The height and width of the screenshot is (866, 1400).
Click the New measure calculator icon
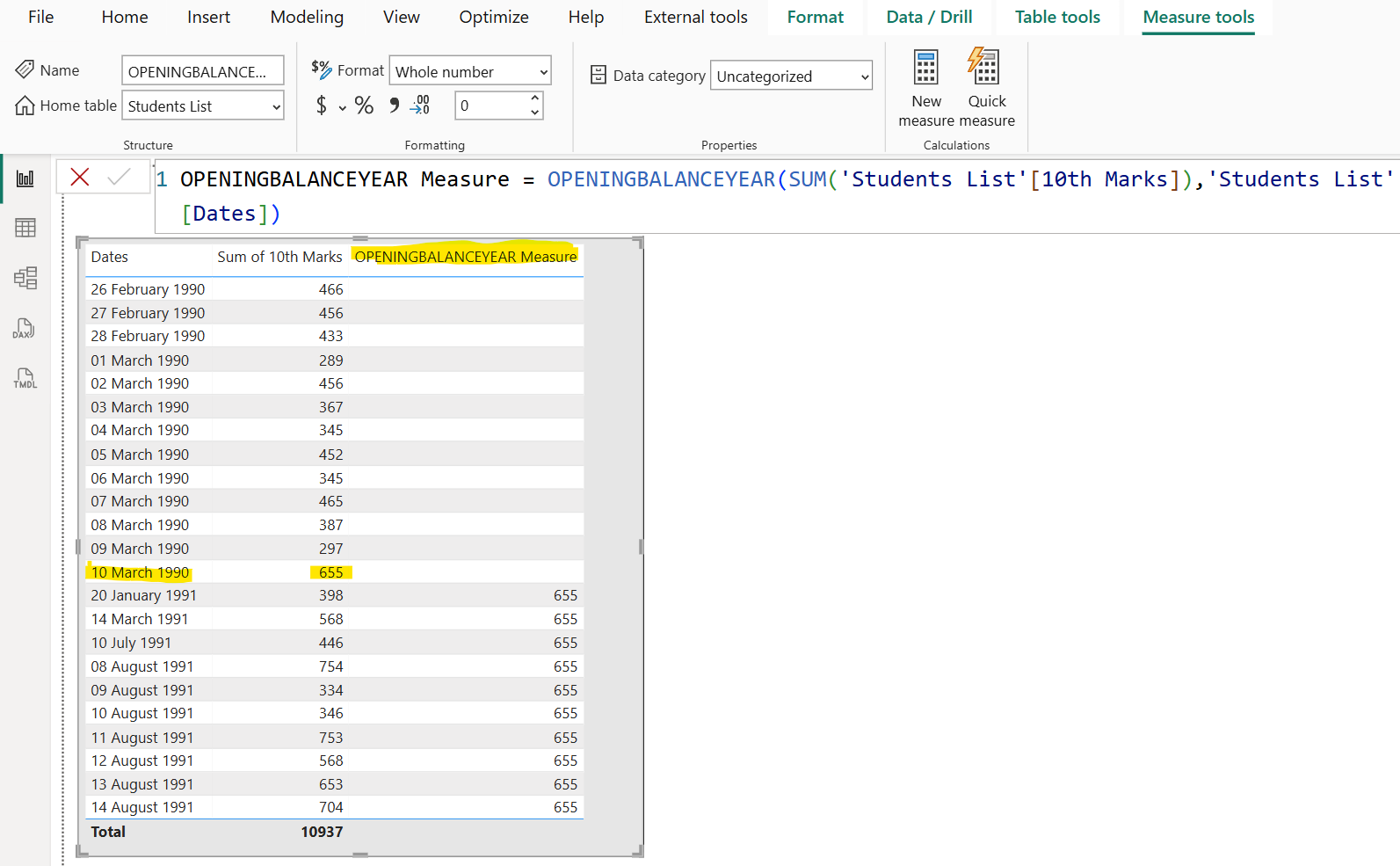(926, 67)
